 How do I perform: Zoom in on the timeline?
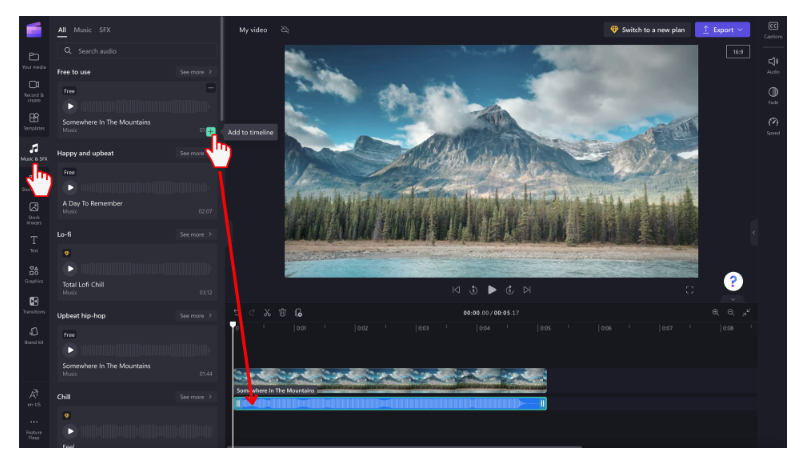715,312
